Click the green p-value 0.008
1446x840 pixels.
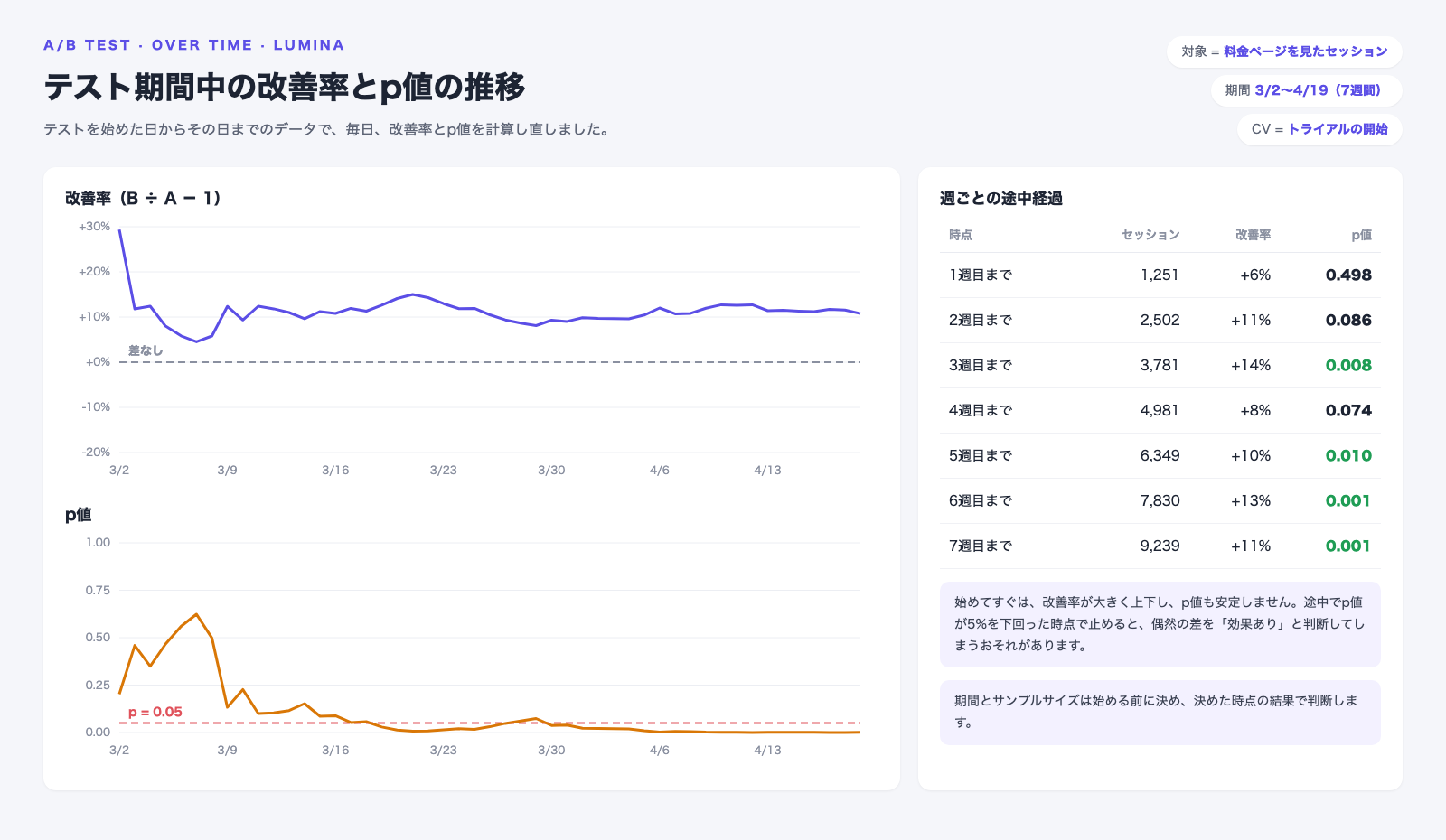coord(1348,365)
